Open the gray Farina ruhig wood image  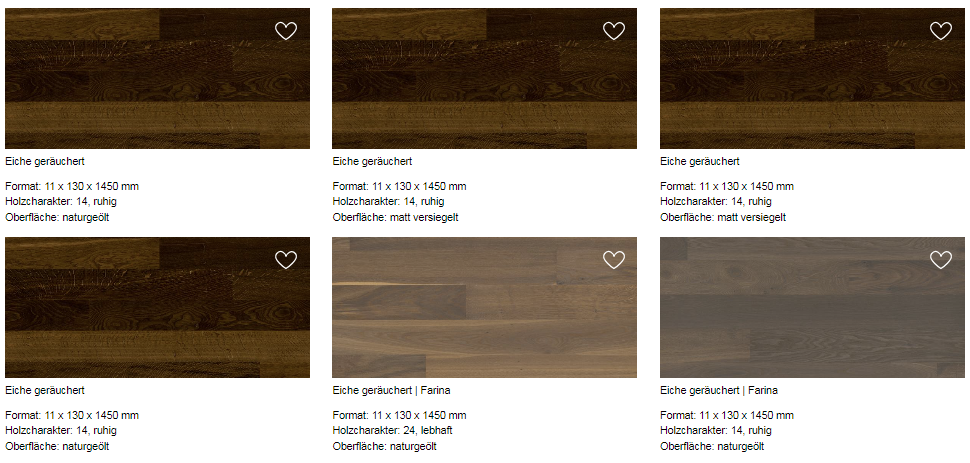(x=812, y=308)
